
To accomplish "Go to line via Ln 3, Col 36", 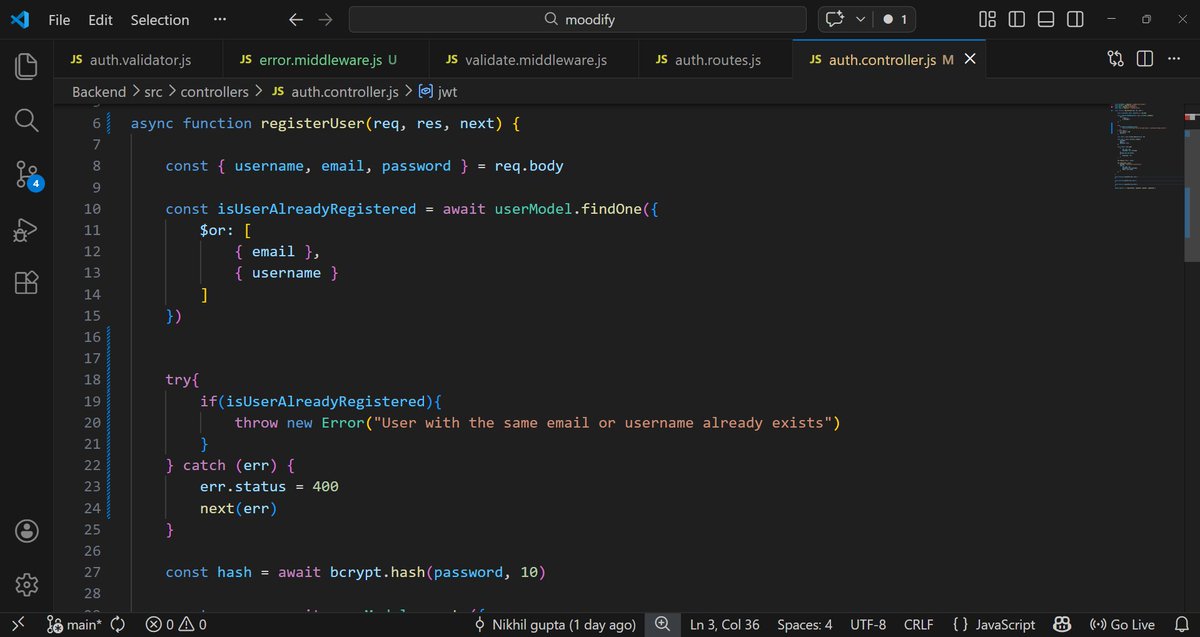I will 725,625.
